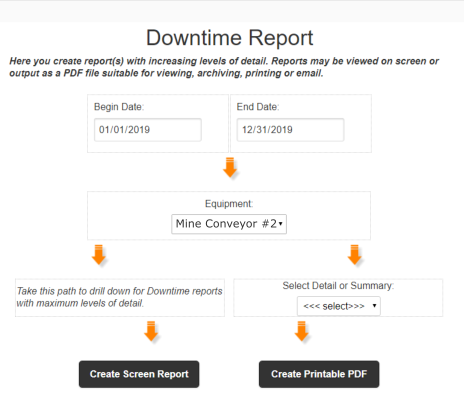Click the Select Detail or Summary label
This screenshot has height=404, width=464.
[x=338, y=286]
